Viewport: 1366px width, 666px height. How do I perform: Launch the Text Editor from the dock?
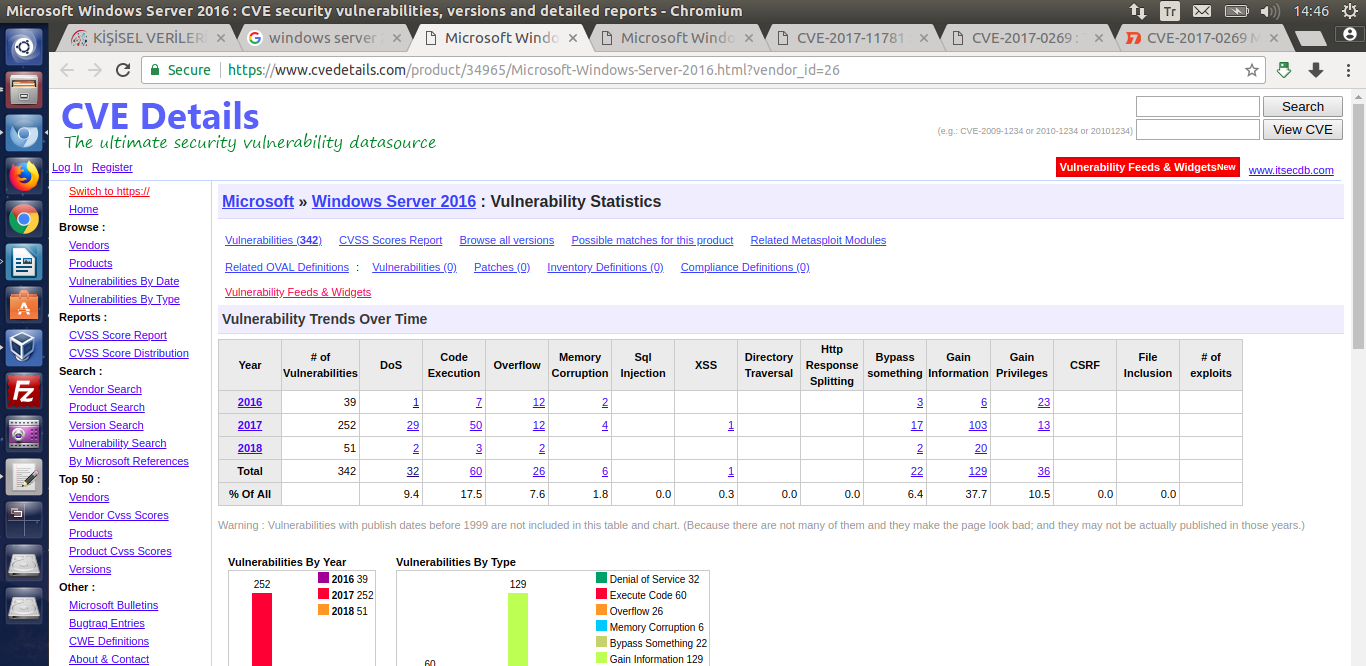click(24, 477)
